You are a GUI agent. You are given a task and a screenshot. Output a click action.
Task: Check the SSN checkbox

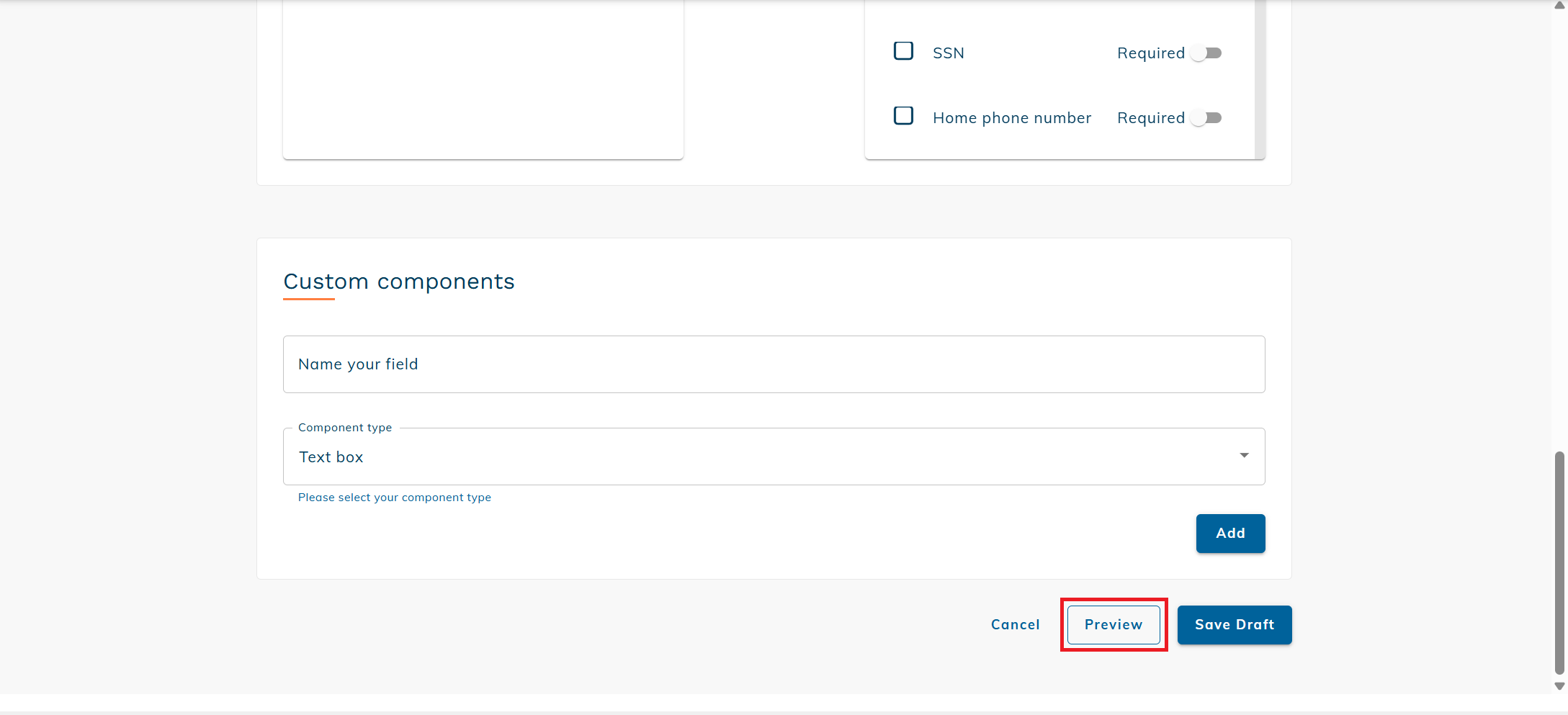[x=902, y=51]
